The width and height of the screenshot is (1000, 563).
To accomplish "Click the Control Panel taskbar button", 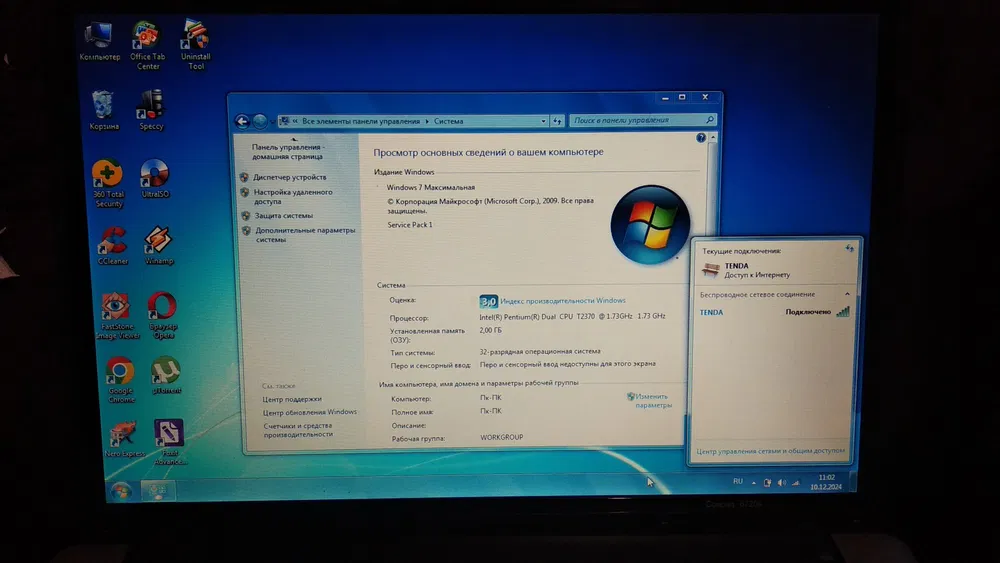I will [x=158, y=490].
